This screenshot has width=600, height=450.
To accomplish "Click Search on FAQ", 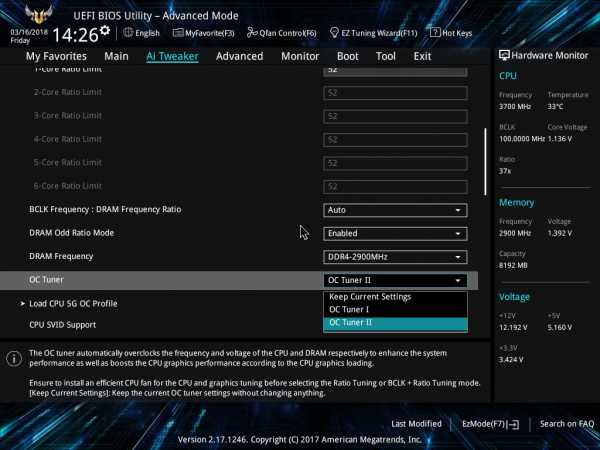I will (x=567, y=424).
